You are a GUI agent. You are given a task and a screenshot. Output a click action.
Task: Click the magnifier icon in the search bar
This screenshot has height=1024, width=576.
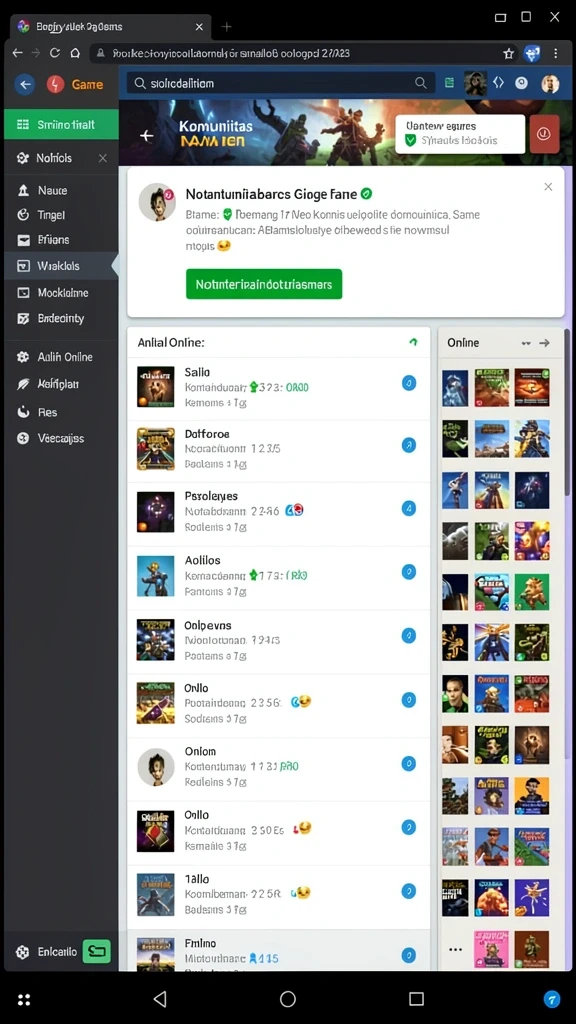coord(421,83)
